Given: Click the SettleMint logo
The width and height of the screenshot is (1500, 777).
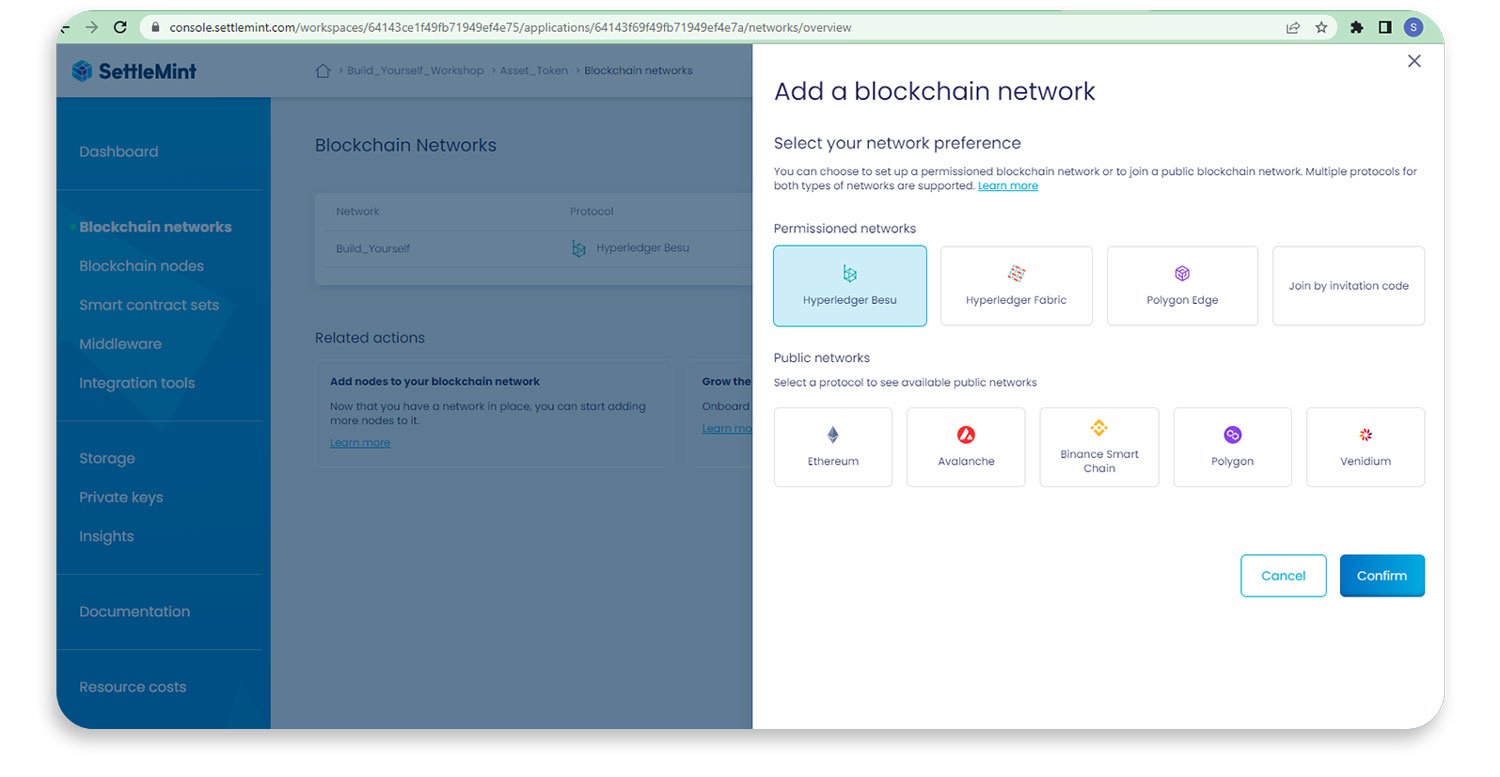Looking at the screenshot, I should pos(135,71).
